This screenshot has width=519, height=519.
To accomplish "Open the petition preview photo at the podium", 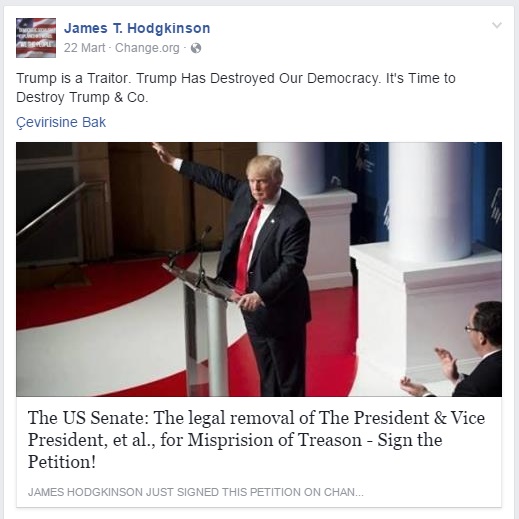I will click(x=259, y=269).
